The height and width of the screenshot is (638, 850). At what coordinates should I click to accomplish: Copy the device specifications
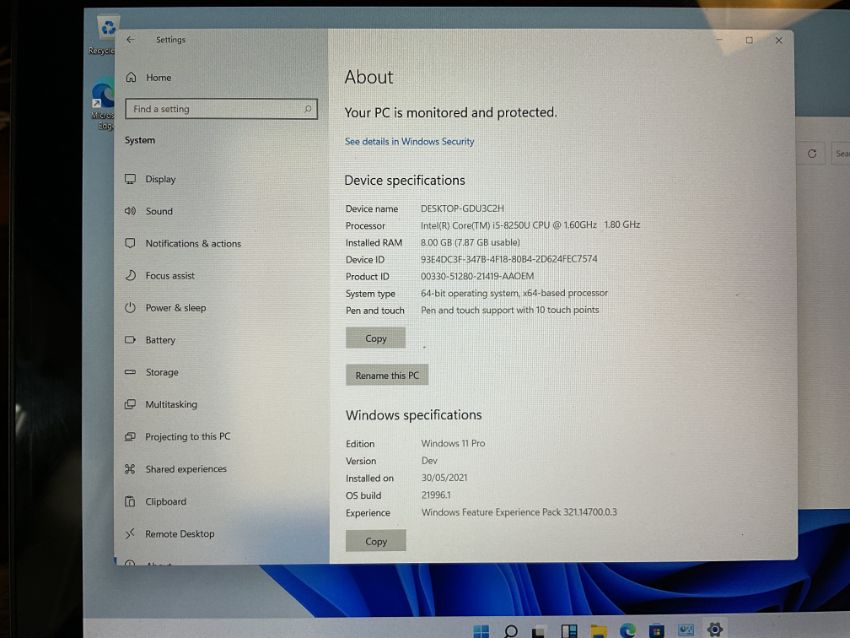376,338
